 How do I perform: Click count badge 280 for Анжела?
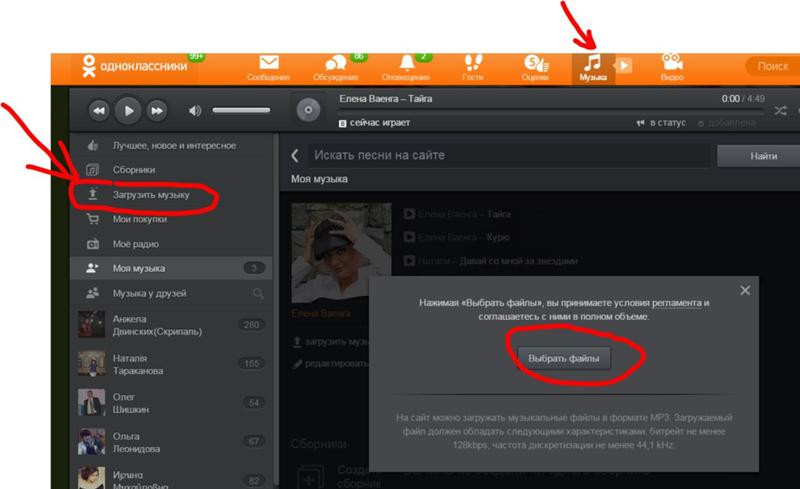pyautogui.click(x=252, y=325)
